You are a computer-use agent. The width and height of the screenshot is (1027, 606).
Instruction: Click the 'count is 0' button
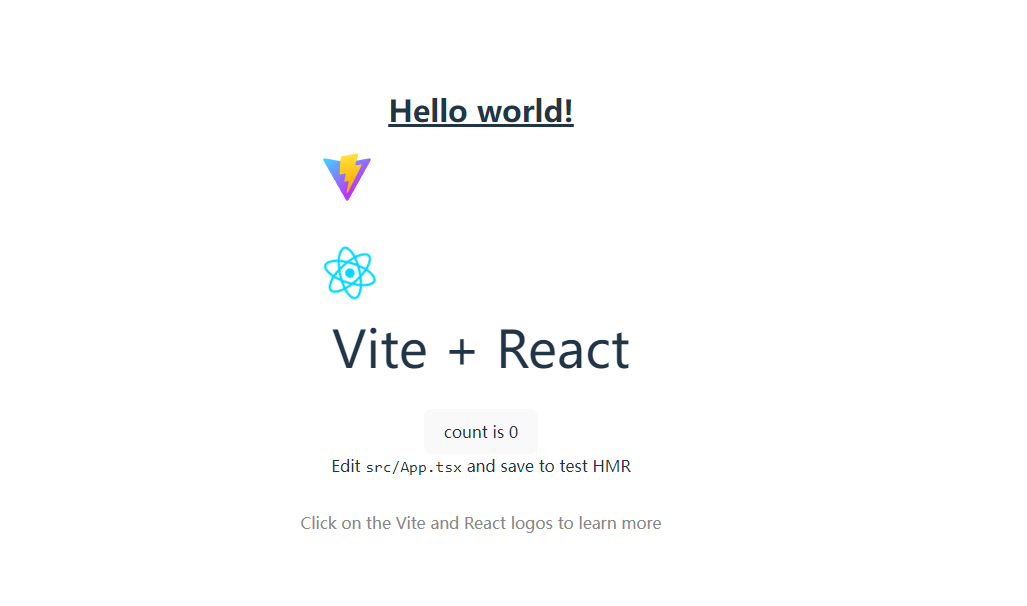[481, 432]
